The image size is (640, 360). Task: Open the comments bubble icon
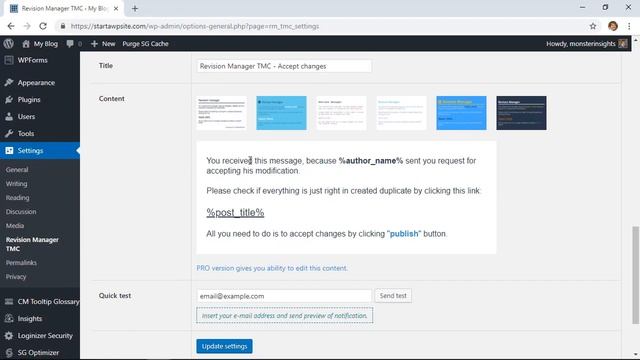74,44
